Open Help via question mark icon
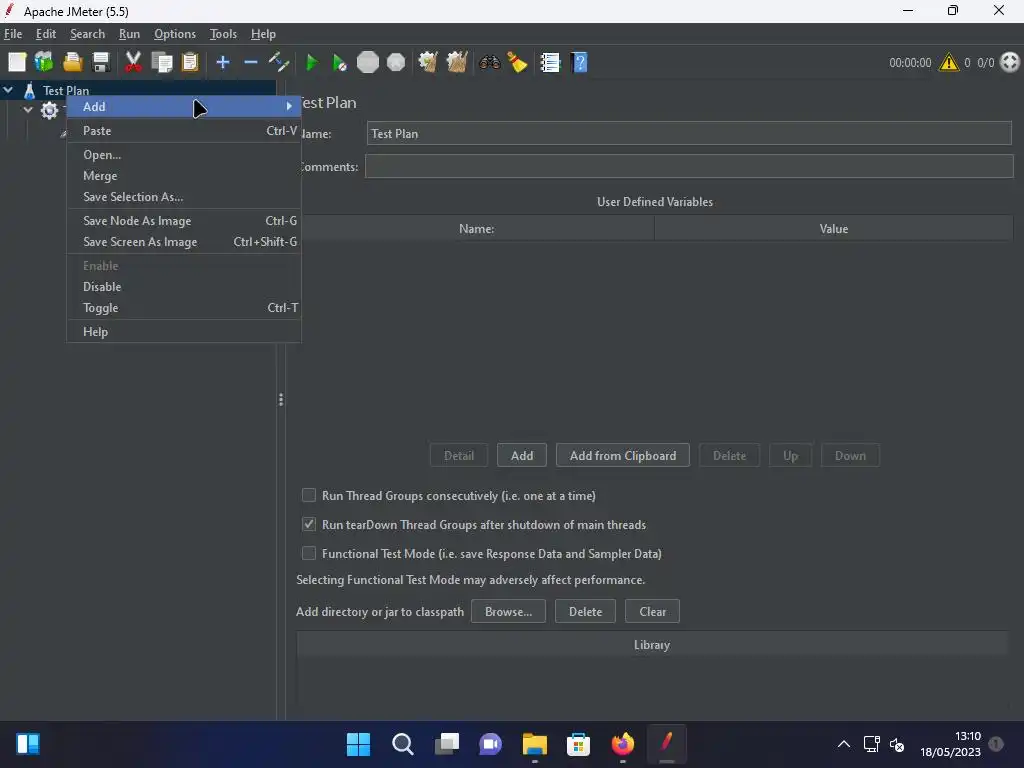This screenshot has height=768, width=1024. point(579,63)
